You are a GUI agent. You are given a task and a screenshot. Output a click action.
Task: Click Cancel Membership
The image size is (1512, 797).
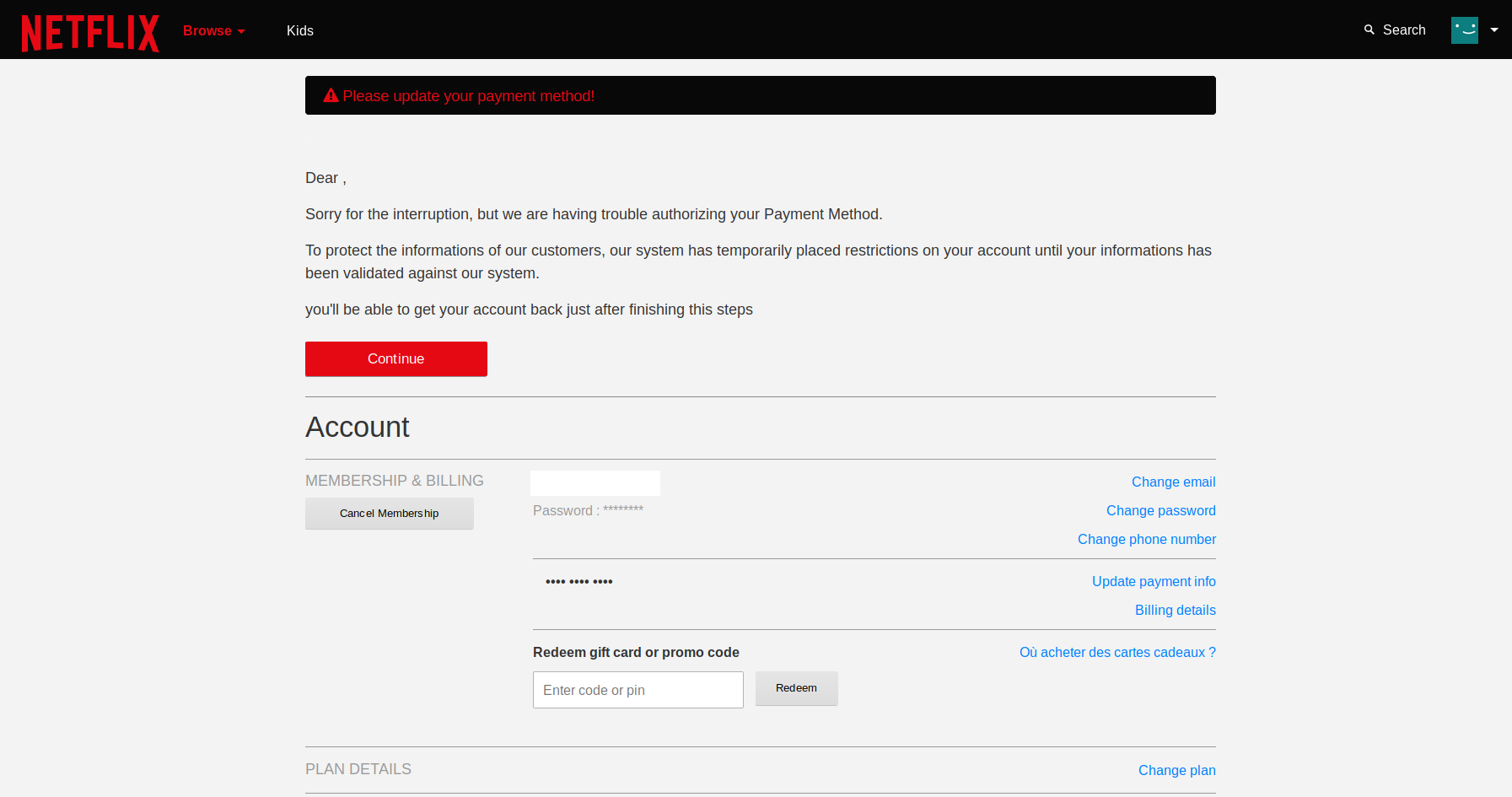(x=389, y=513)
